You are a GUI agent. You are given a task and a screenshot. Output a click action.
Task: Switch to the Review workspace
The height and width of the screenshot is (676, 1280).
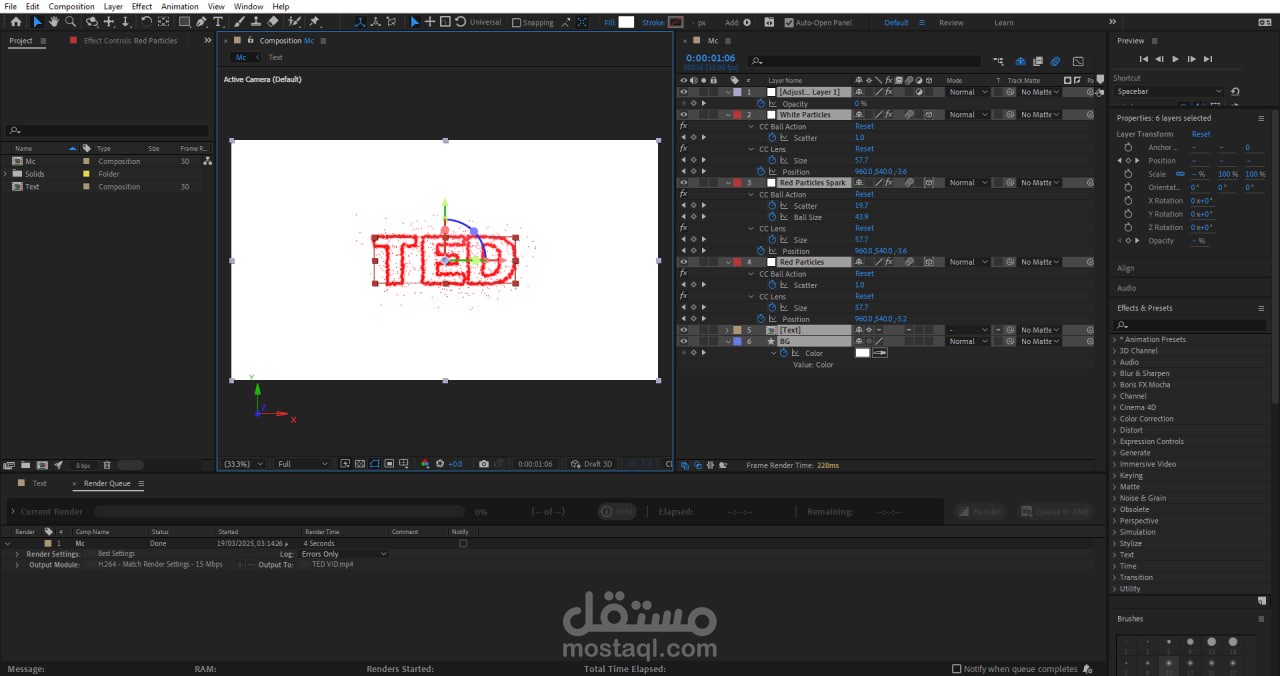(951, 22)
